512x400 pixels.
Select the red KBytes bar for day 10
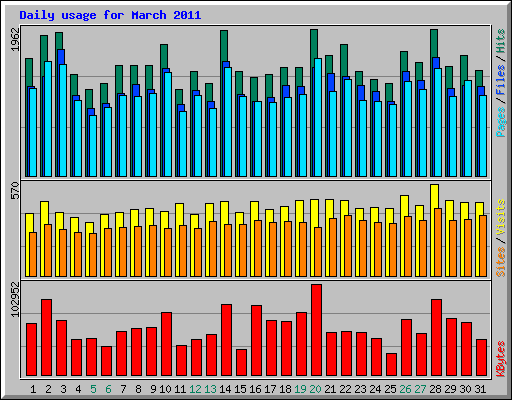pyautogui.click(x=166, y=344)
